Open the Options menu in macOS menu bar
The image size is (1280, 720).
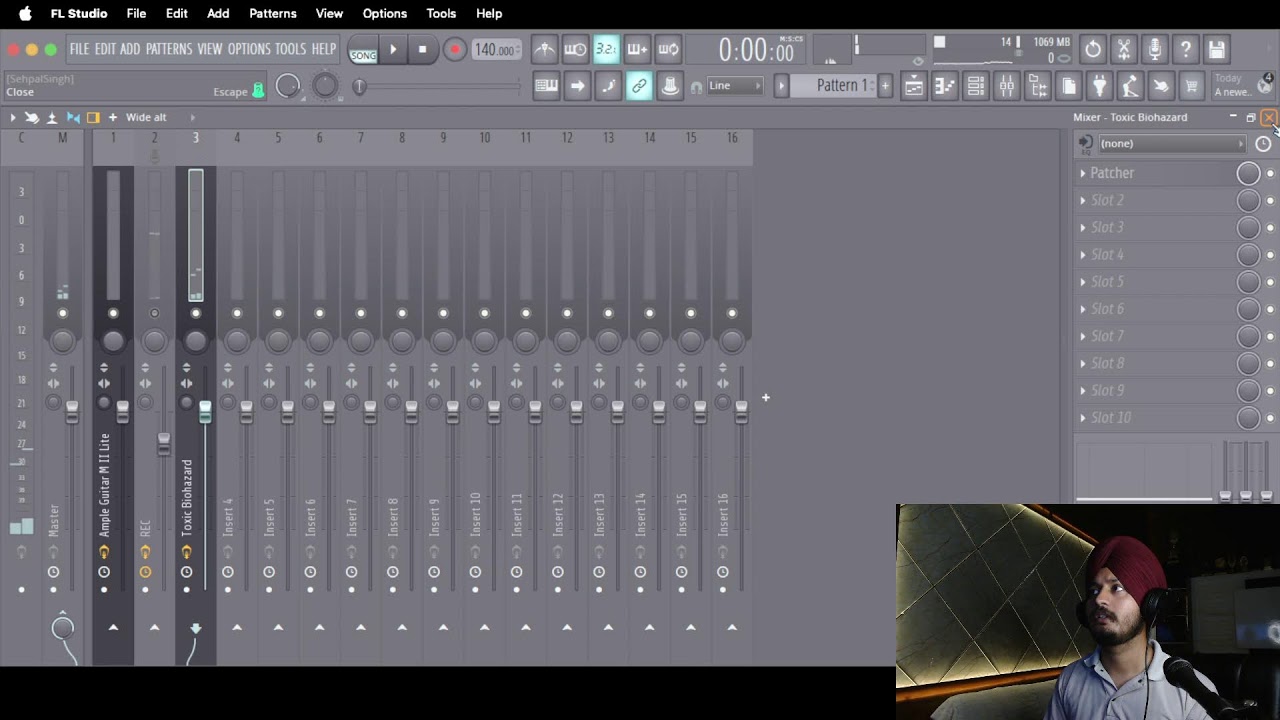point(384,13)
